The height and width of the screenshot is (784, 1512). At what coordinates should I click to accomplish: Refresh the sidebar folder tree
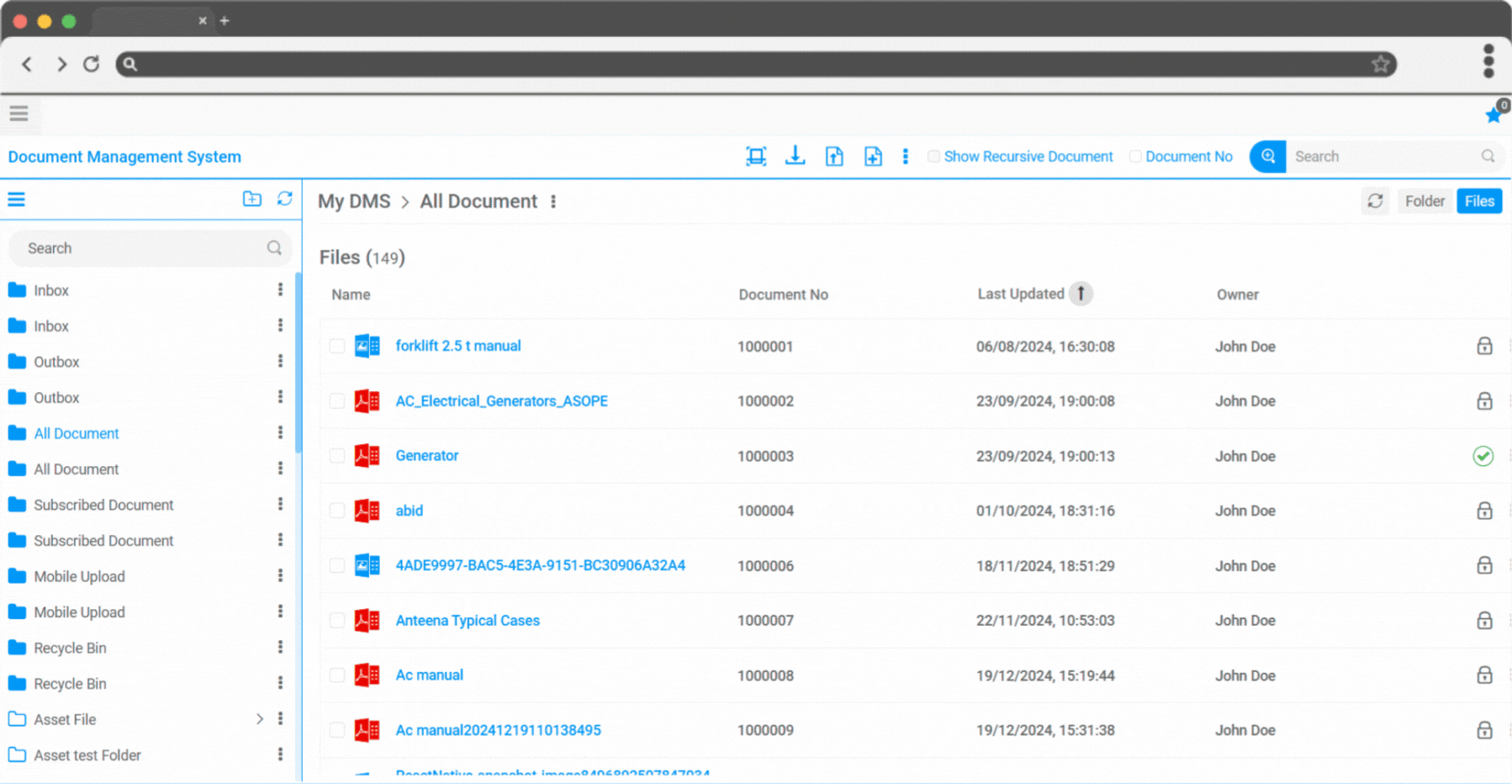tap(284, 200)
